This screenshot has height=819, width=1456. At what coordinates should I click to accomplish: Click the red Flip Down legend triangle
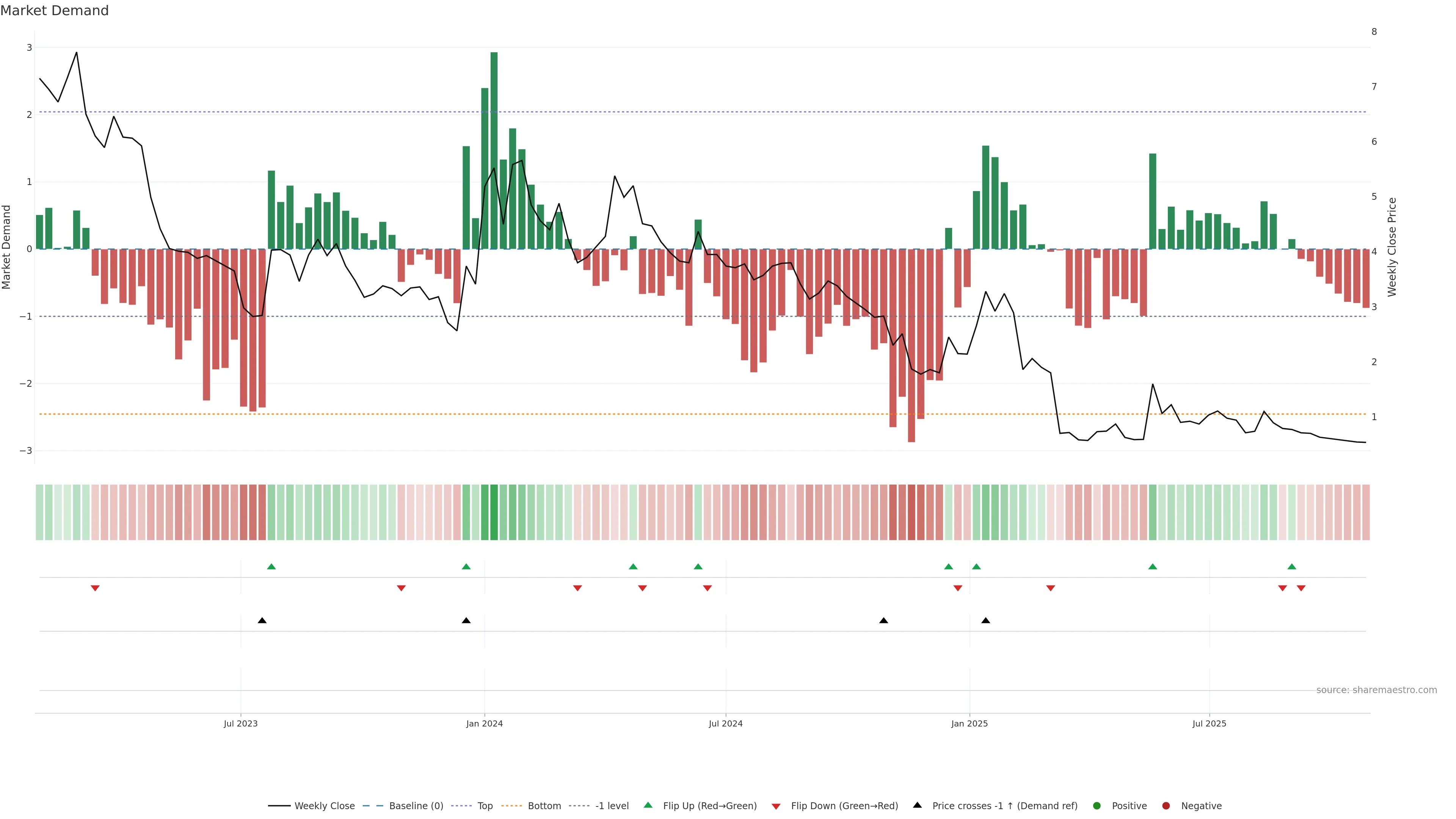pyautogui.click(x=776, y=806)
